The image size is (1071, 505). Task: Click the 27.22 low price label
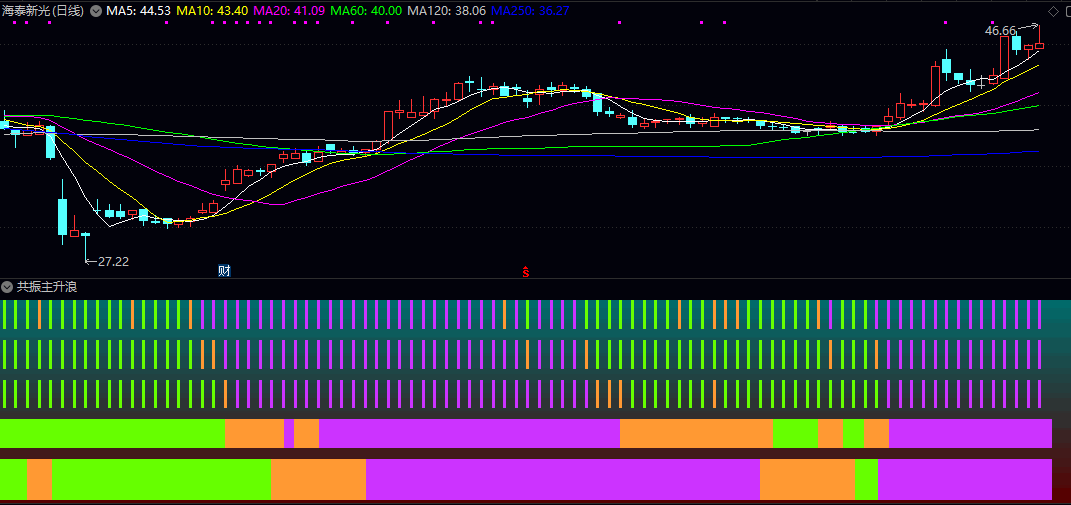point(113,261)
